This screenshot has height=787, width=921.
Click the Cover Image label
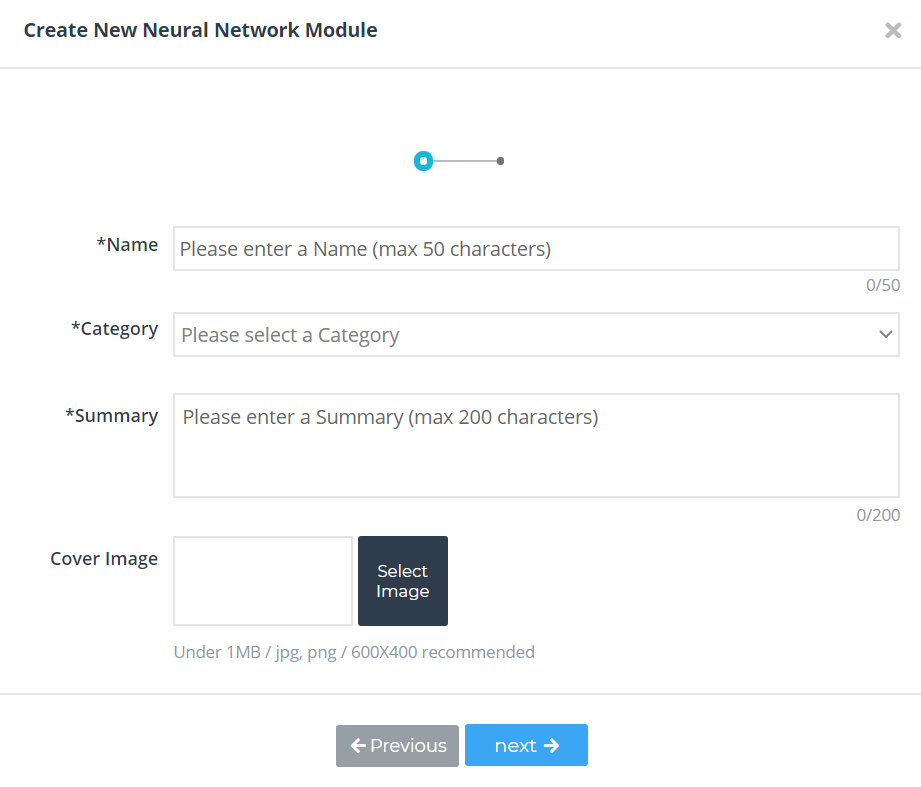click(x=104, y=559)
